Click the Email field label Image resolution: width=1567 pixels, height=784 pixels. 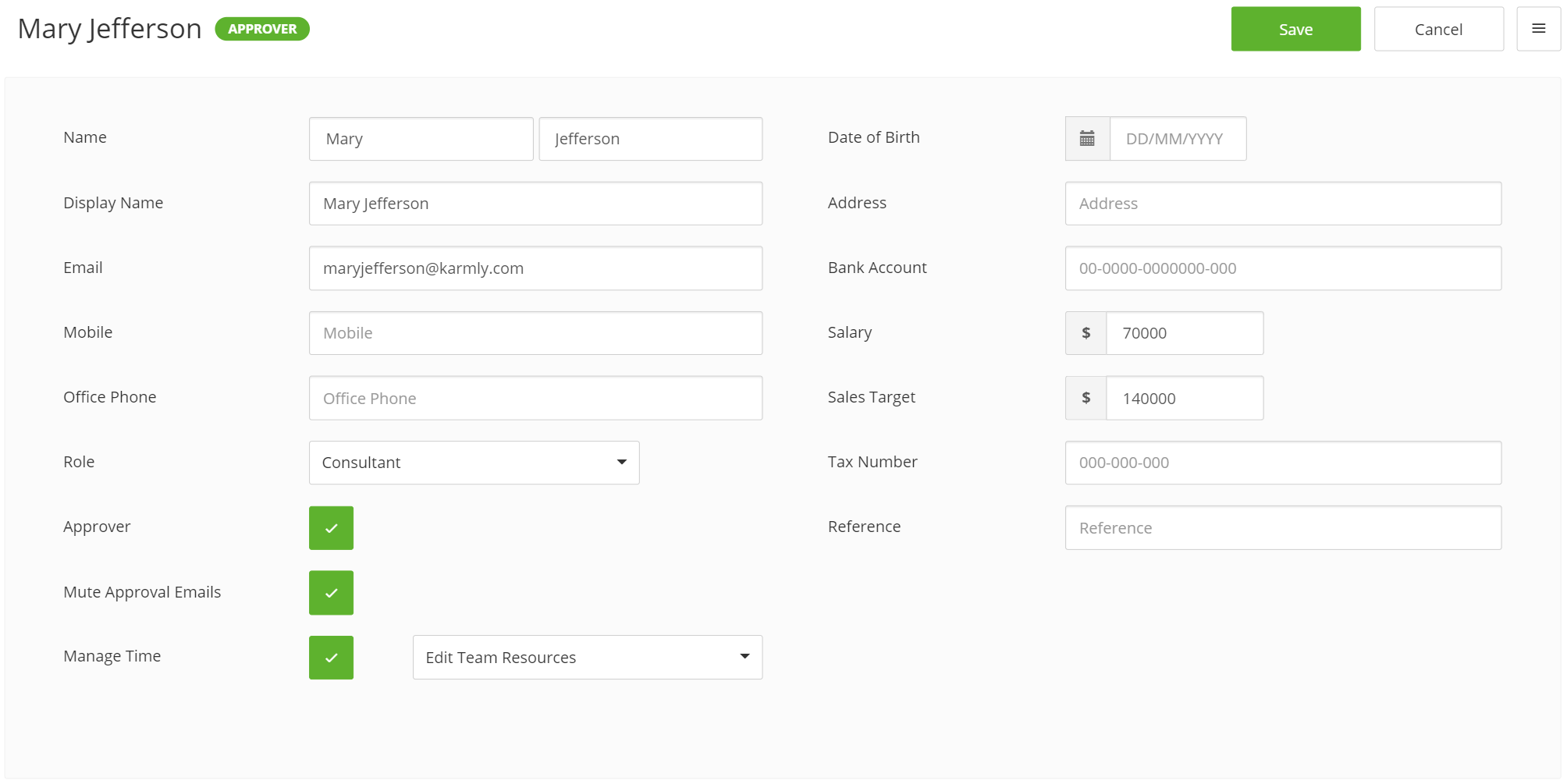point(83,268)
